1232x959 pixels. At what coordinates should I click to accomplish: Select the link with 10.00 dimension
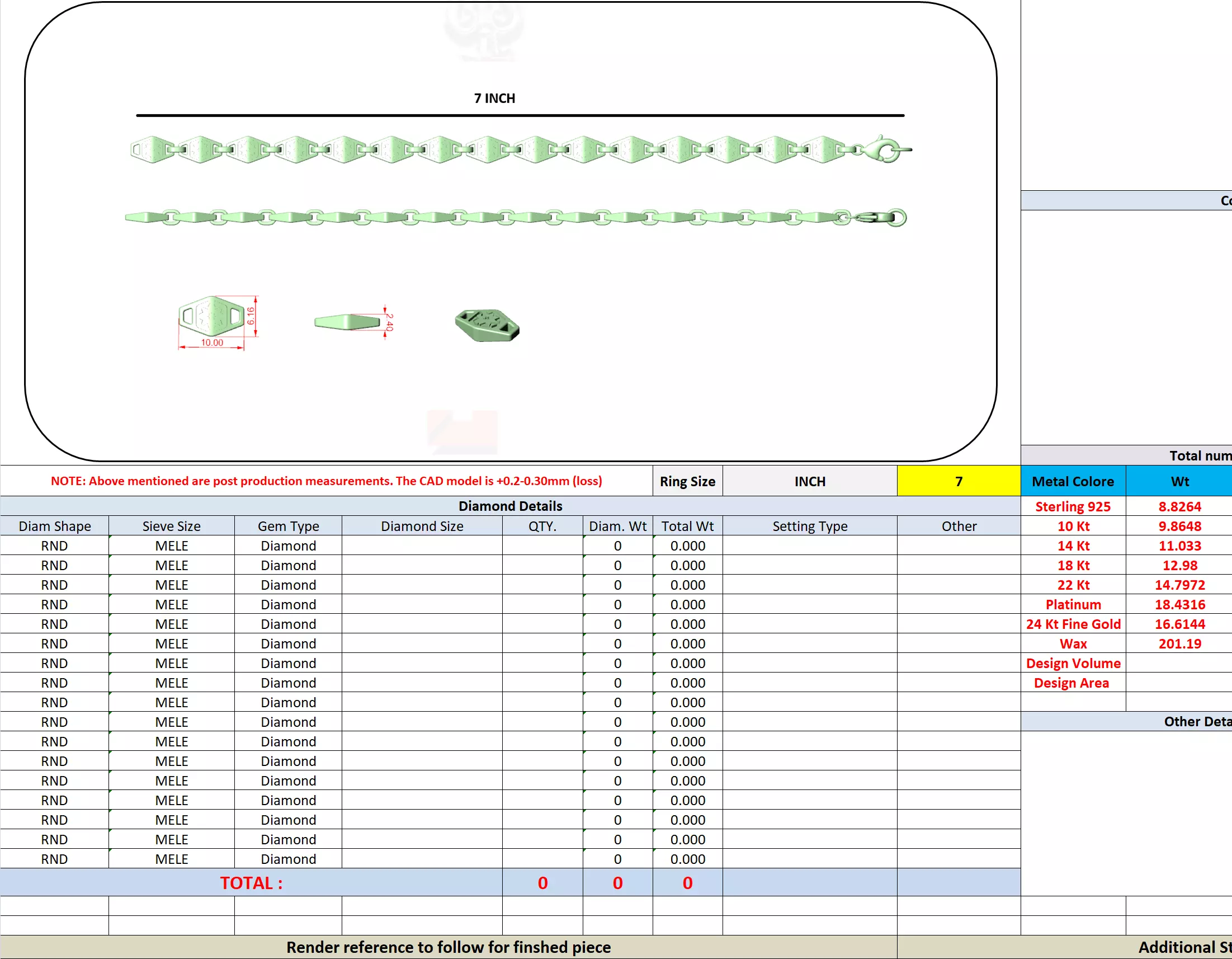[211, 317]
